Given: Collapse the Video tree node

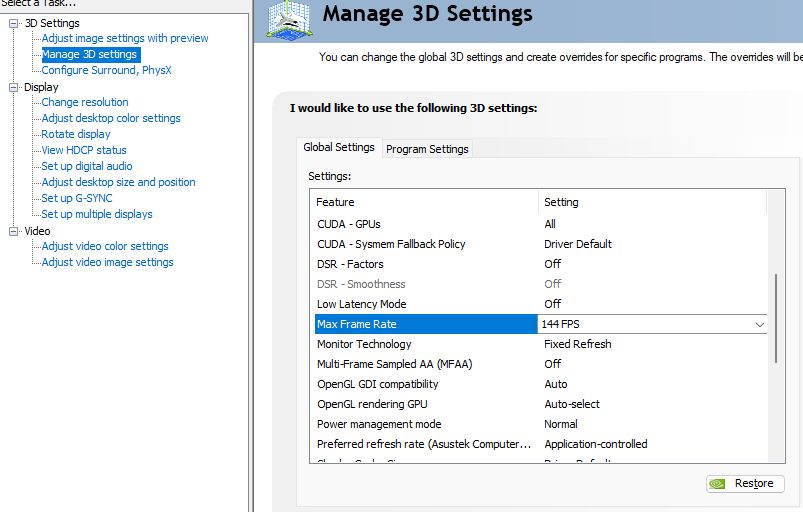Looking at the screenshot, I should click(14, 231).
